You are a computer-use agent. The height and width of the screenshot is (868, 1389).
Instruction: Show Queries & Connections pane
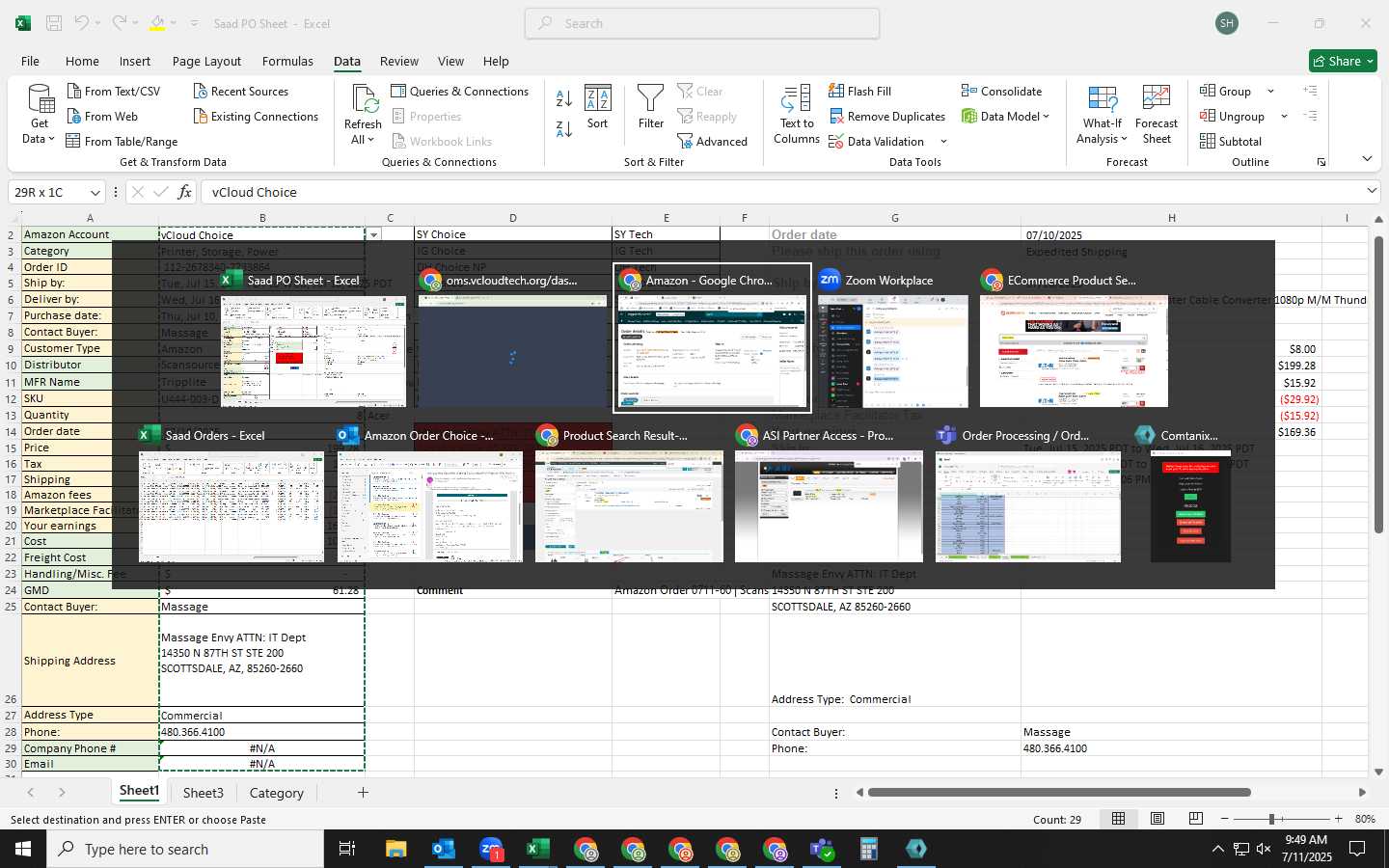[x=459, y=91]
